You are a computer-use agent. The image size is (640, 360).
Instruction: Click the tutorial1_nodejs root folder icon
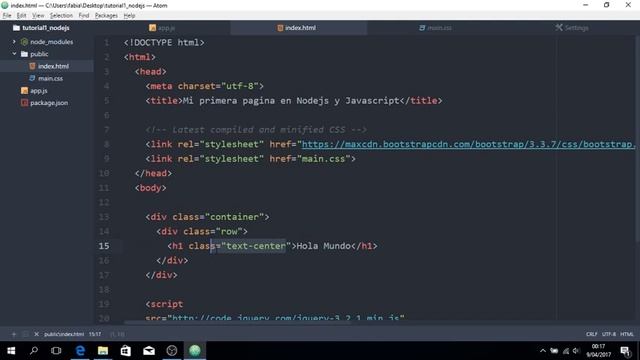[x=16, y=28]
